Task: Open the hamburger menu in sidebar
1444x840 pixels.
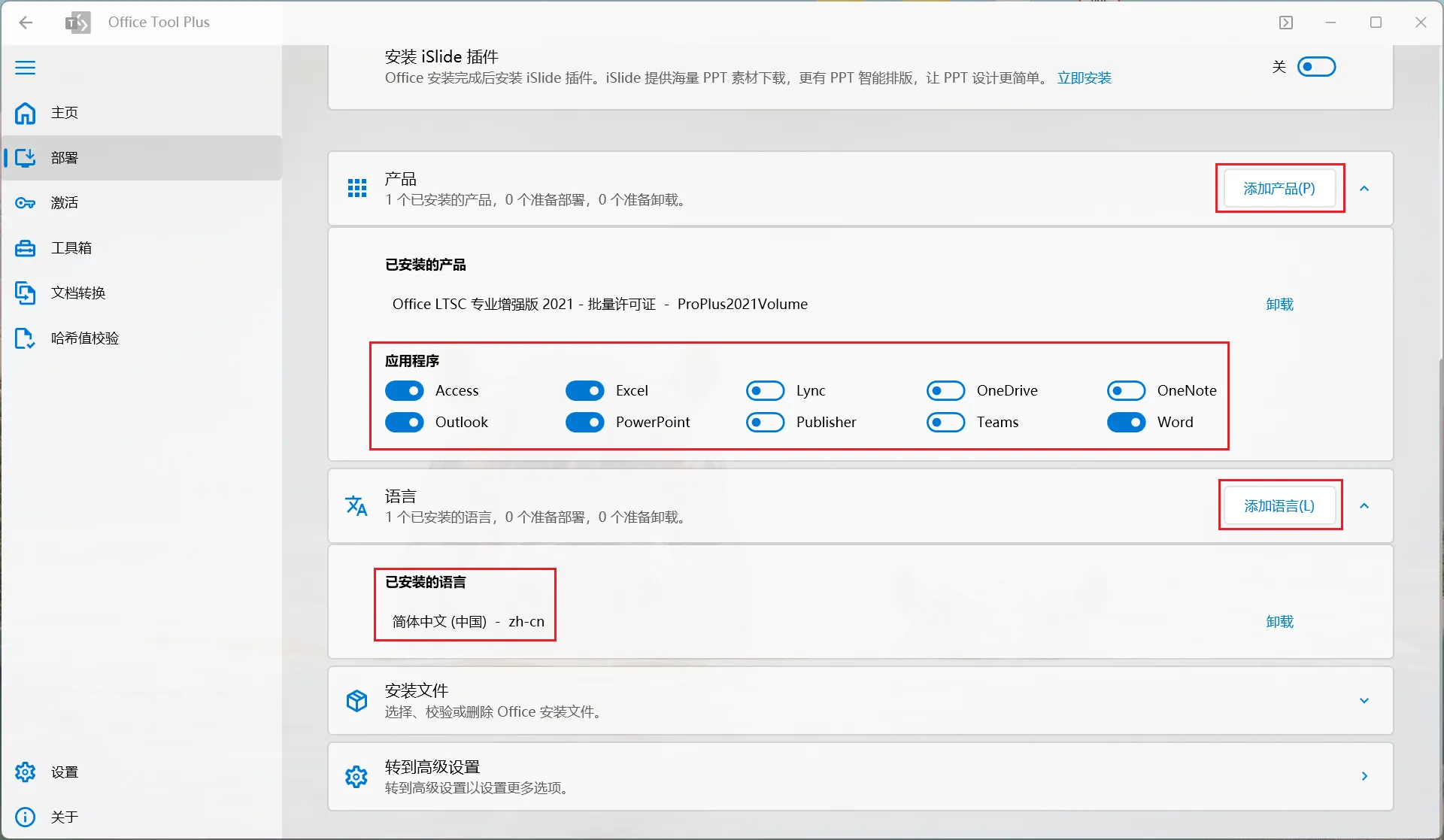Action: pos(25,68)
